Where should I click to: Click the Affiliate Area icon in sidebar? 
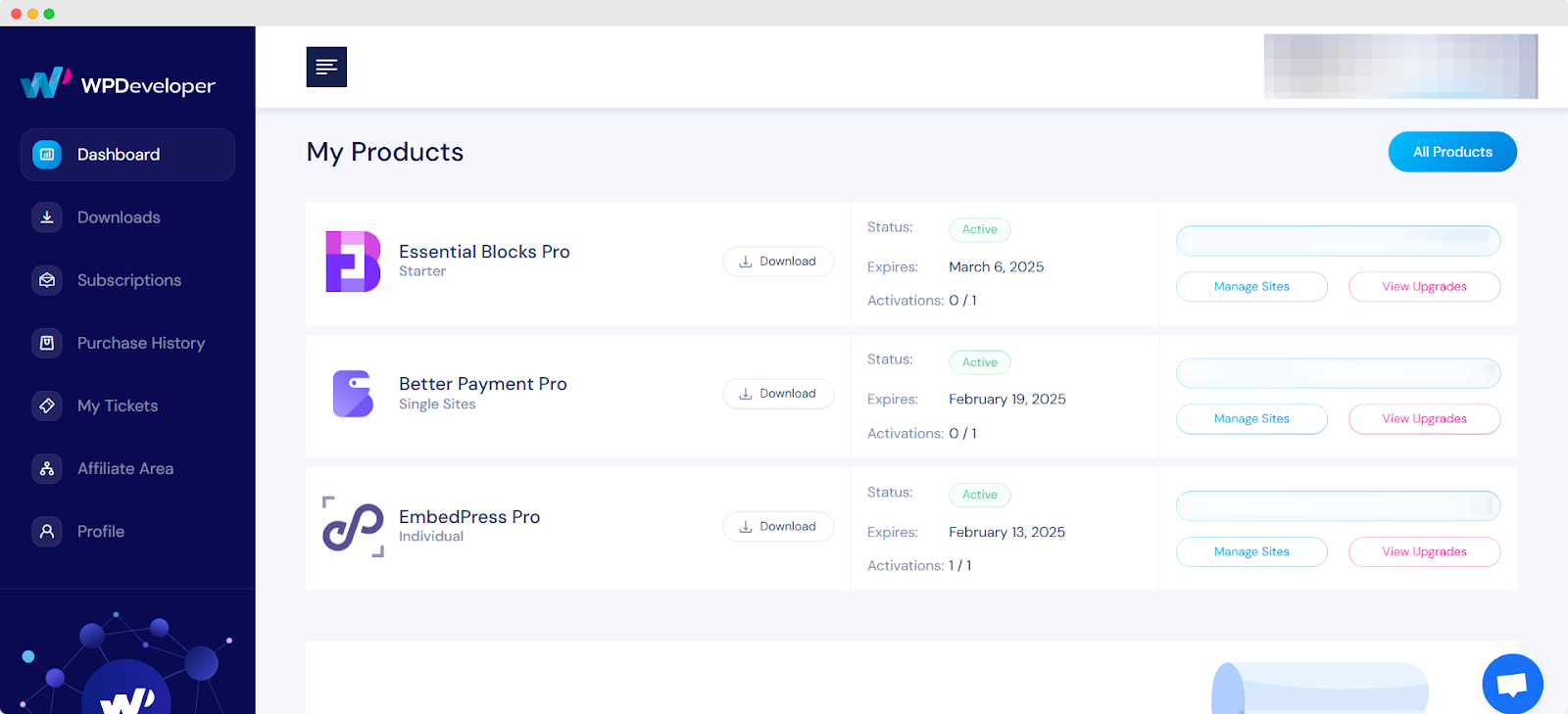[46, 468]
